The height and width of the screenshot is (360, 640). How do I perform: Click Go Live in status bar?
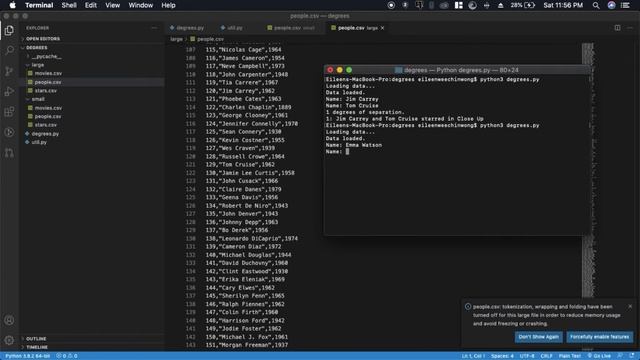click(x=599, y=356)
